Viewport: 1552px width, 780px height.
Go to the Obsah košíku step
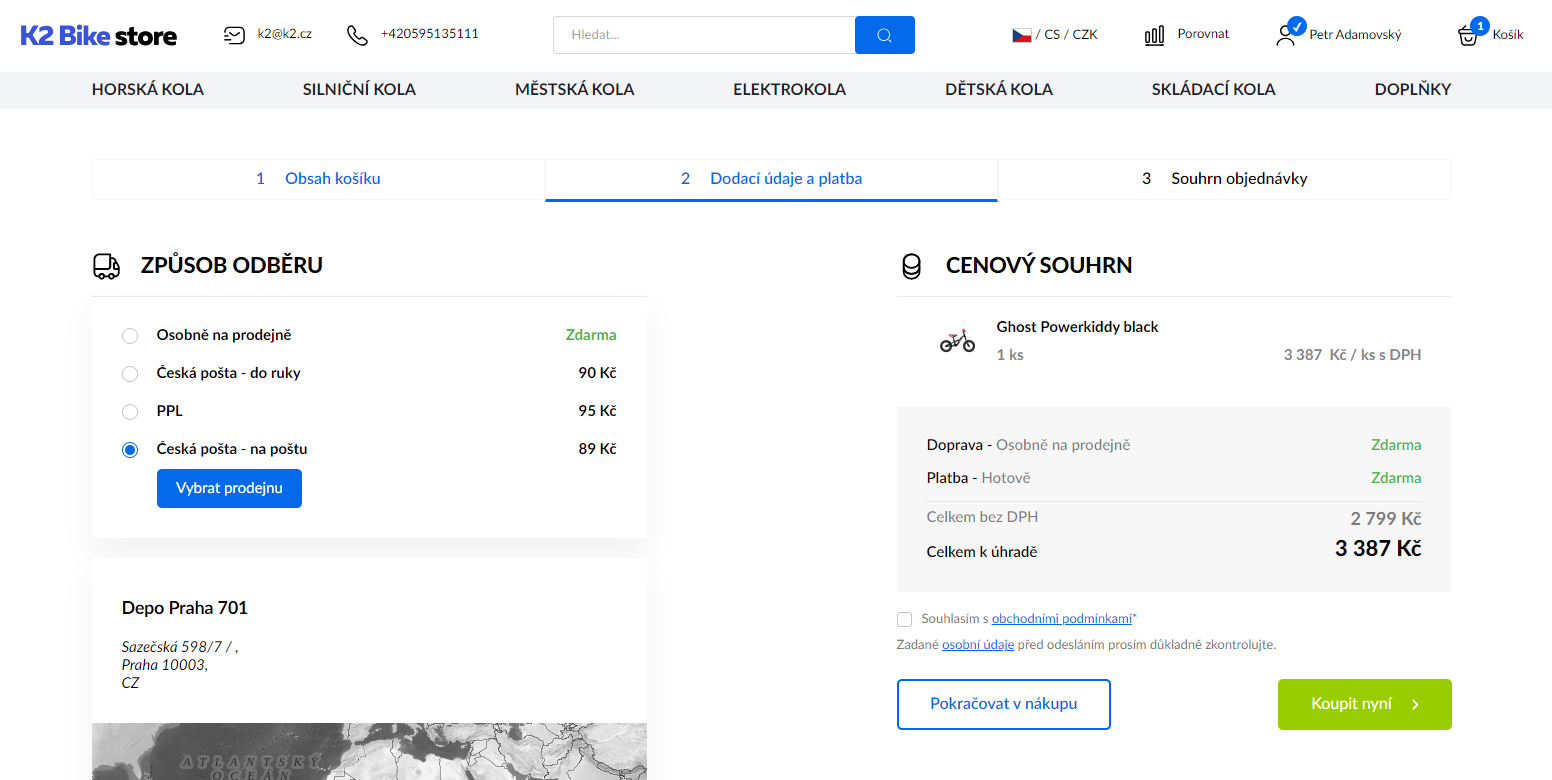(332, 179)
